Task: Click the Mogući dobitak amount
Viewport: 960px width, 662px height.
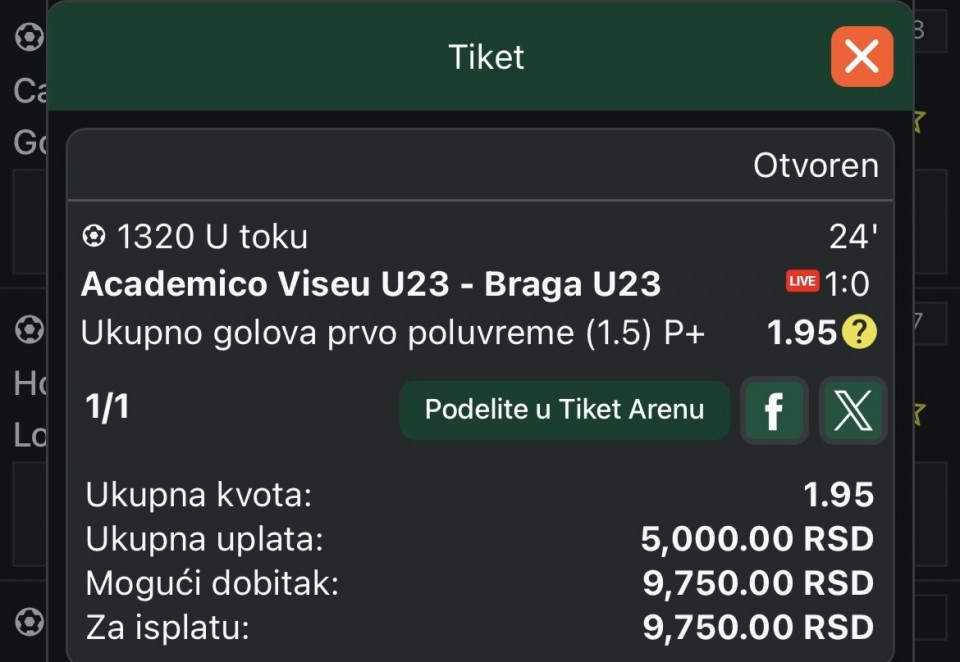Action: click(x=757, y=583)
